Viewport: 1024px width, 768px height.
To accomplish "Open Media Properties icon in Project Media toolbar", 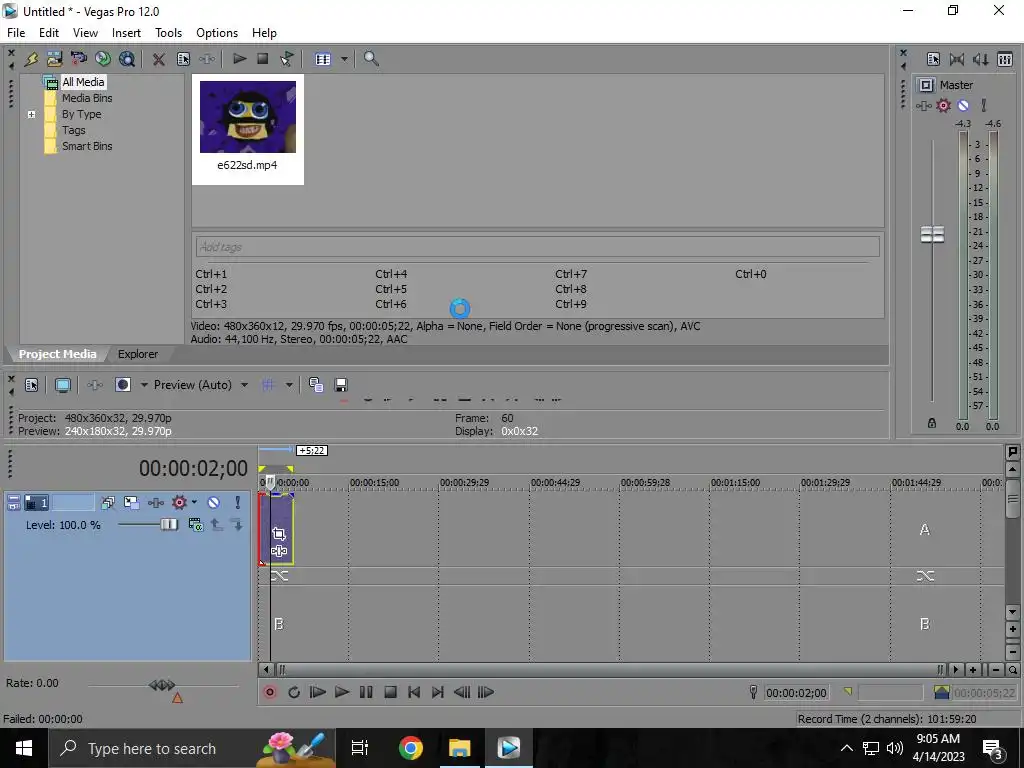I will pyautogui.click(x=184, y=59).
